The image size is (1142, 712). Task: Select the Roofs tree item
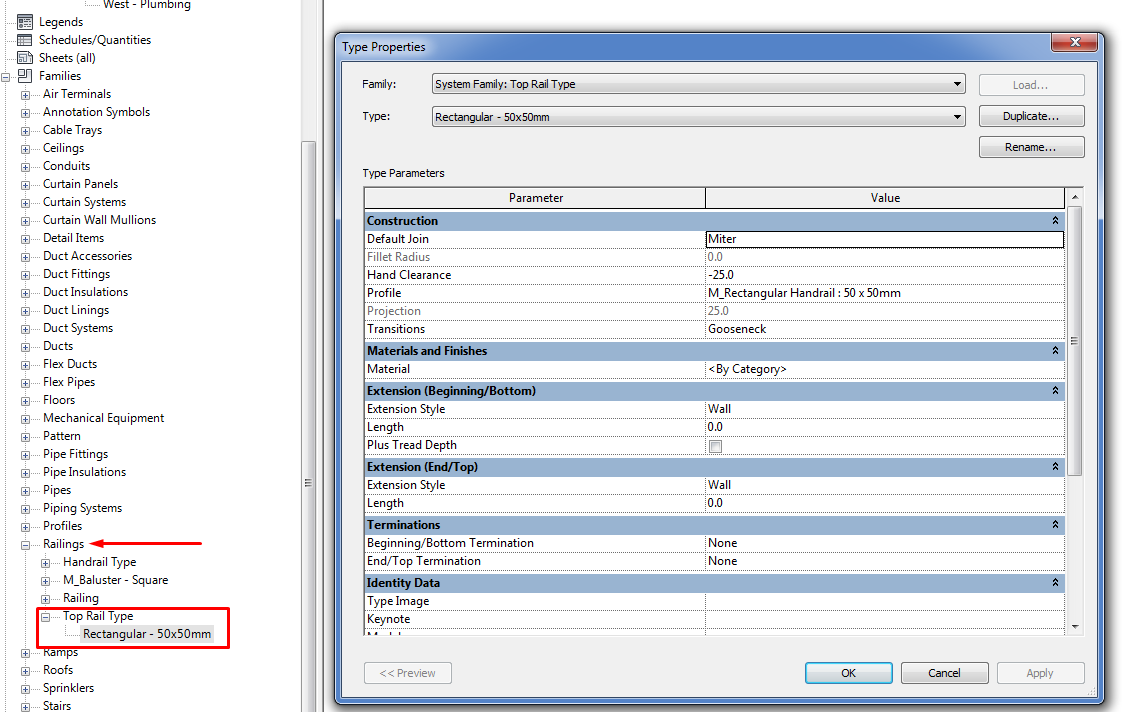coord(58,670)
